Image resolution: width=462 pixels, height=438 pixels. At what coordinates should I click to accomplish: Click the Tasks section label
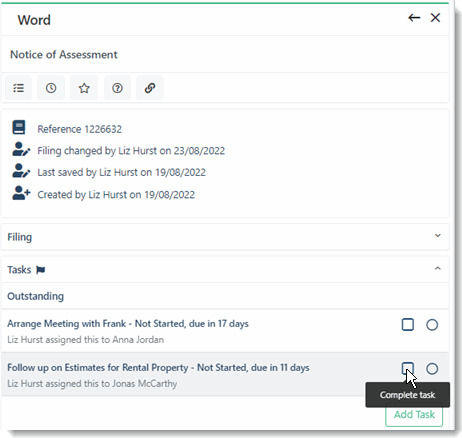click(19, 270)
